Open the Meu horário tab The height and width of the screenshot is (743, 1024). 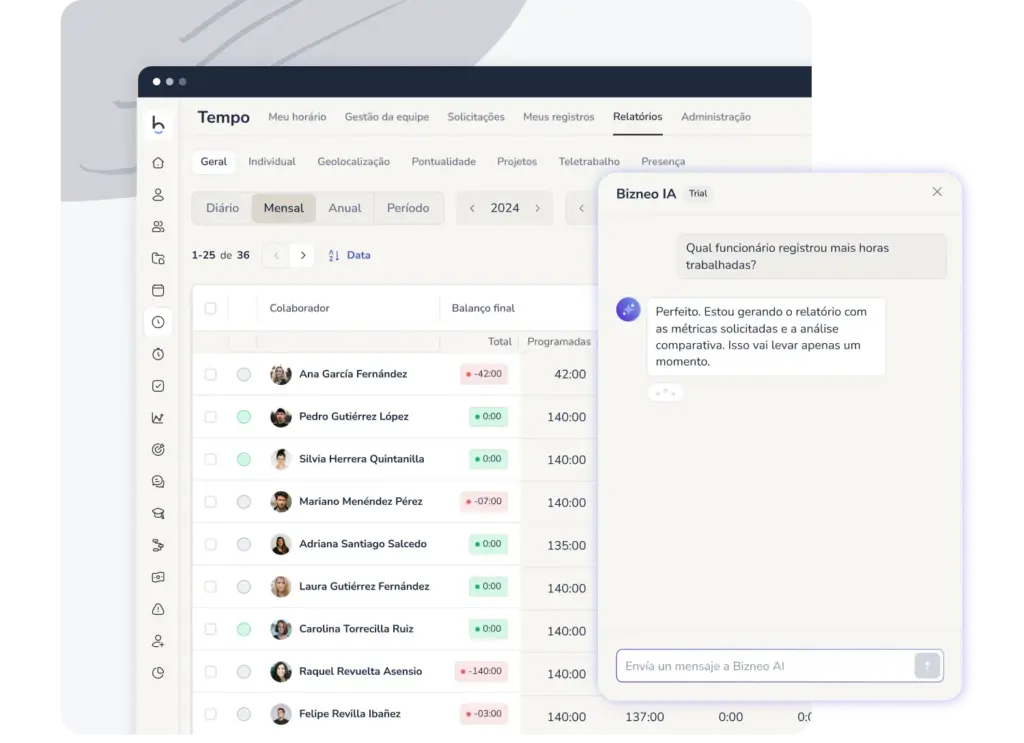[297, 117]
